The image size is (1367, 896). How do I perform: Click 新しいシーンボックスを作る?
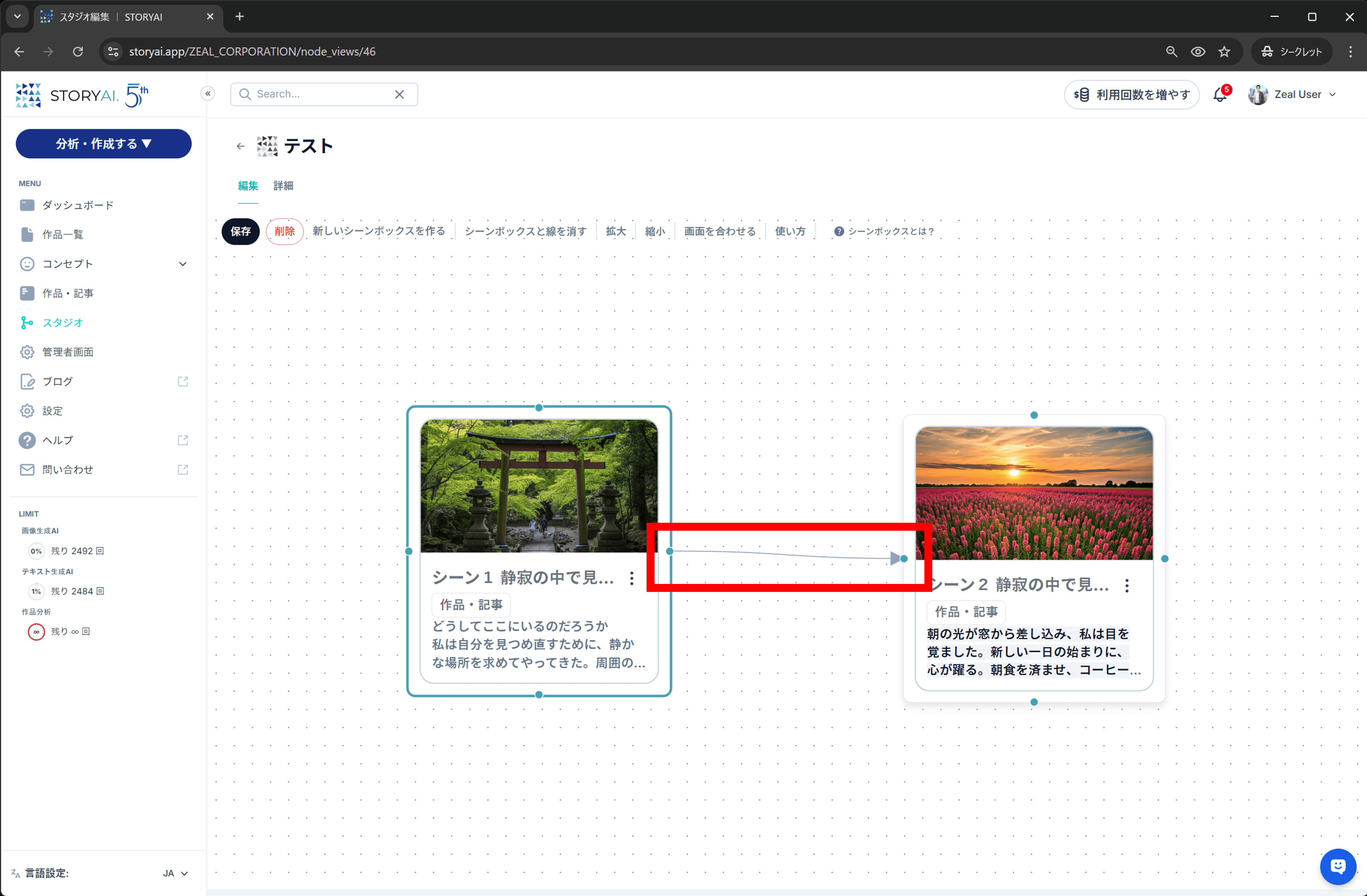tap(379, 231)
